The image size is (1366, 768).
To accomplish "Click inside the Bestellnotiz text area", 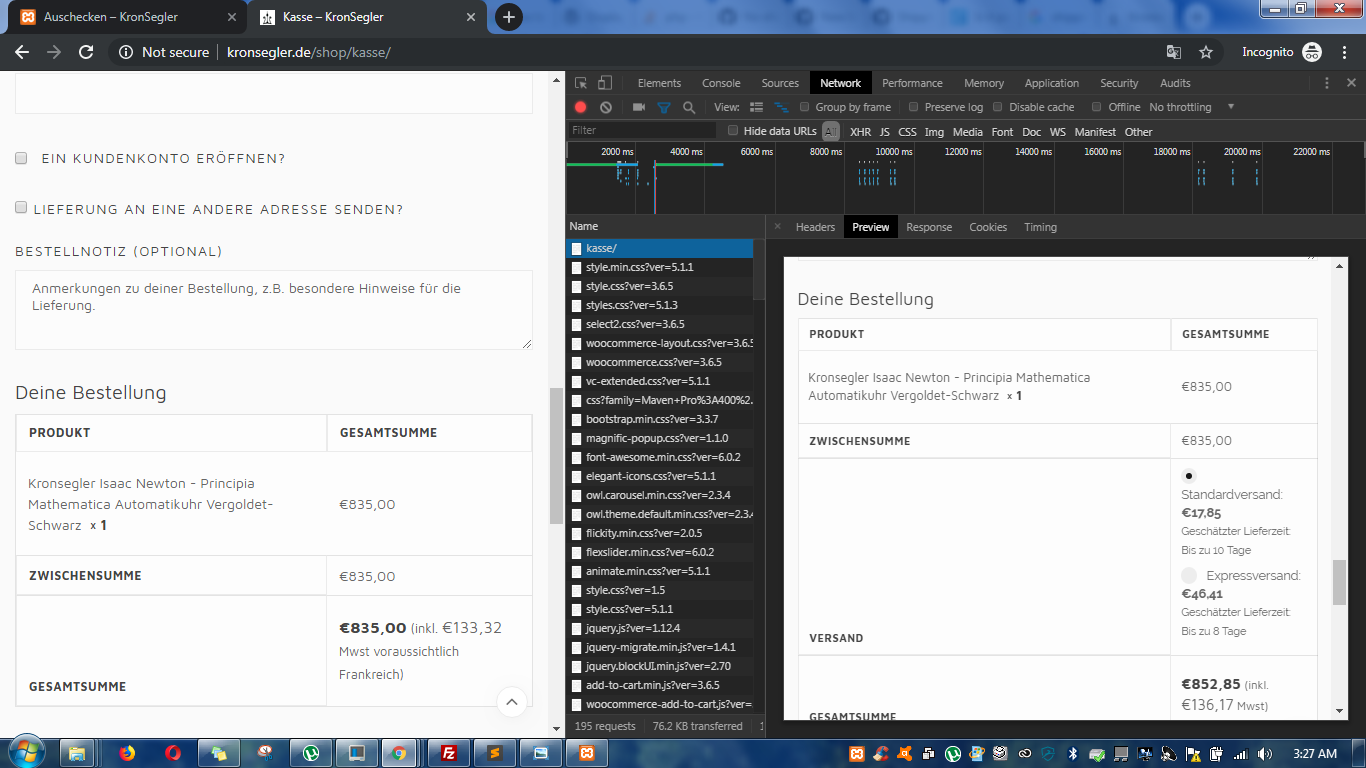I will (x=274, y=310).
